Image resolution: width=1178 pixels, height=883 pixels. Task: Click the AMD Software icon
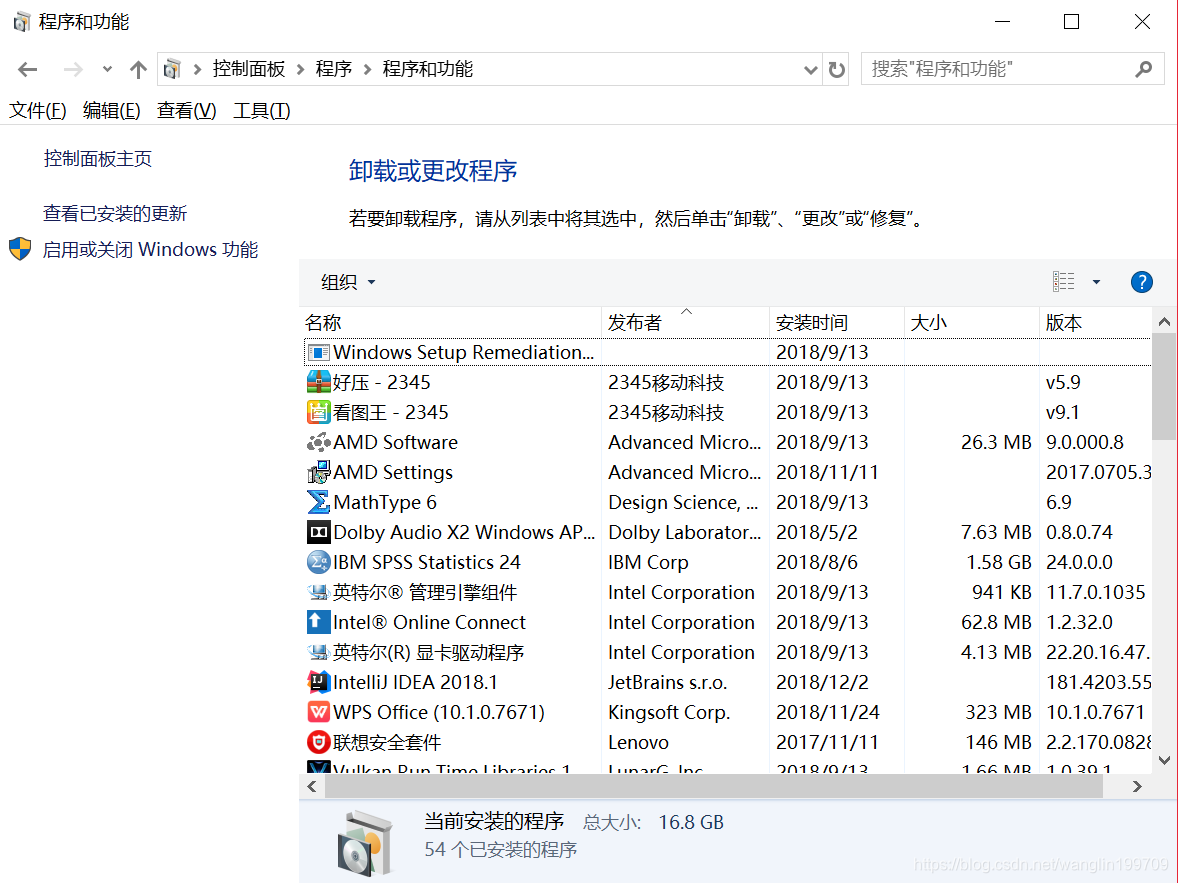[x=319, y=443]
